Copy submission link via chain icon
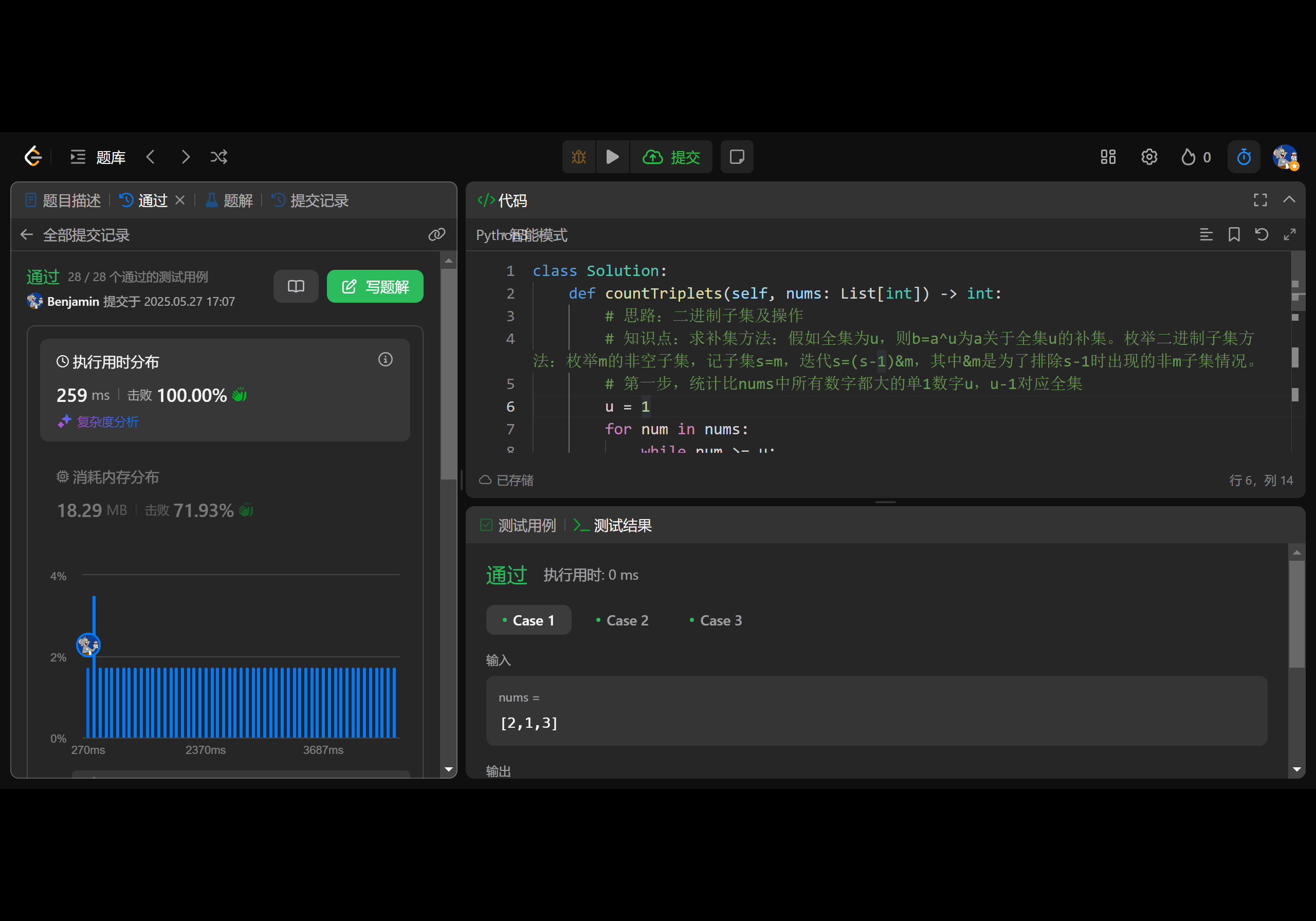Viewport: 1316px width, 921px height. pos(436,234)
